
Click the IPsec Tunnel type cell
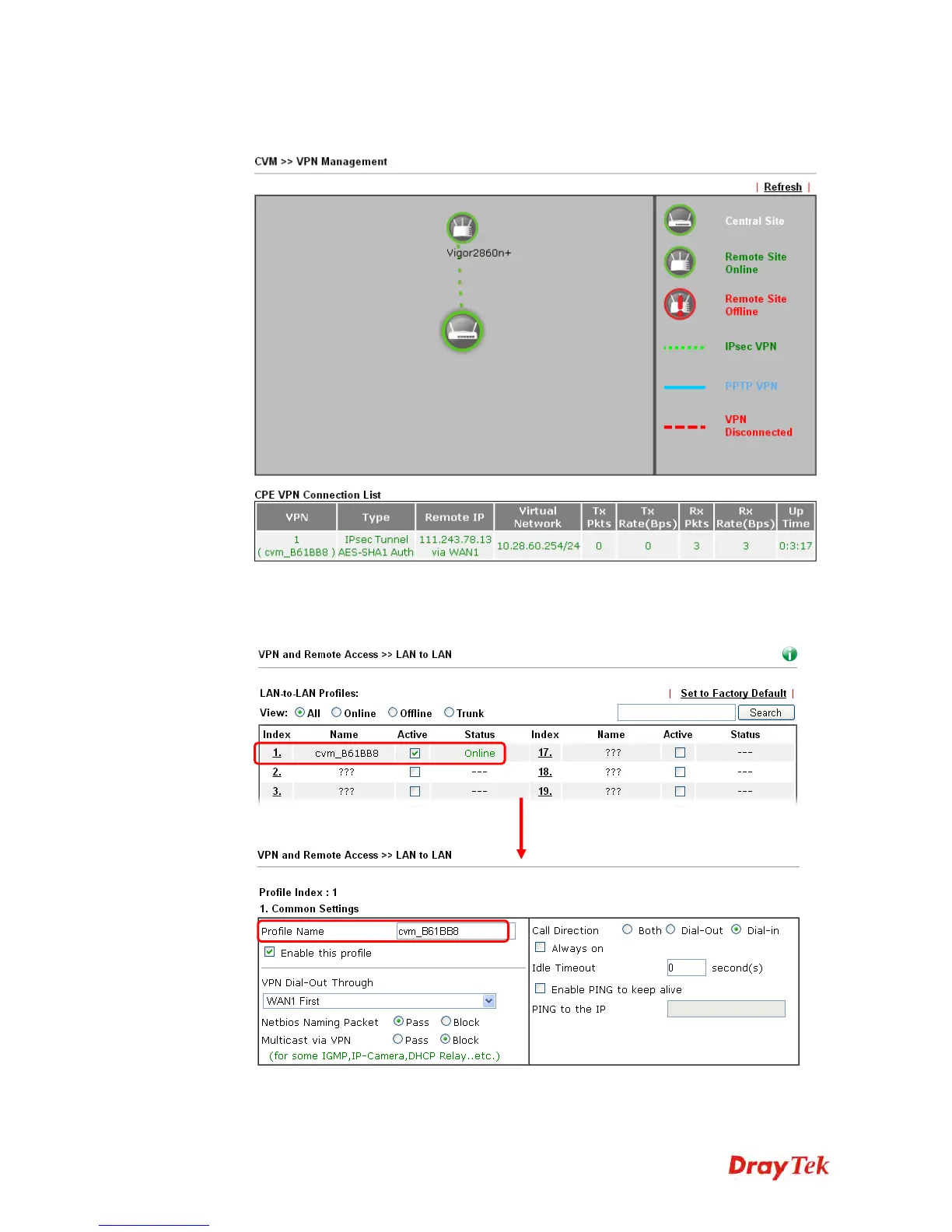[x=376, y=546]
